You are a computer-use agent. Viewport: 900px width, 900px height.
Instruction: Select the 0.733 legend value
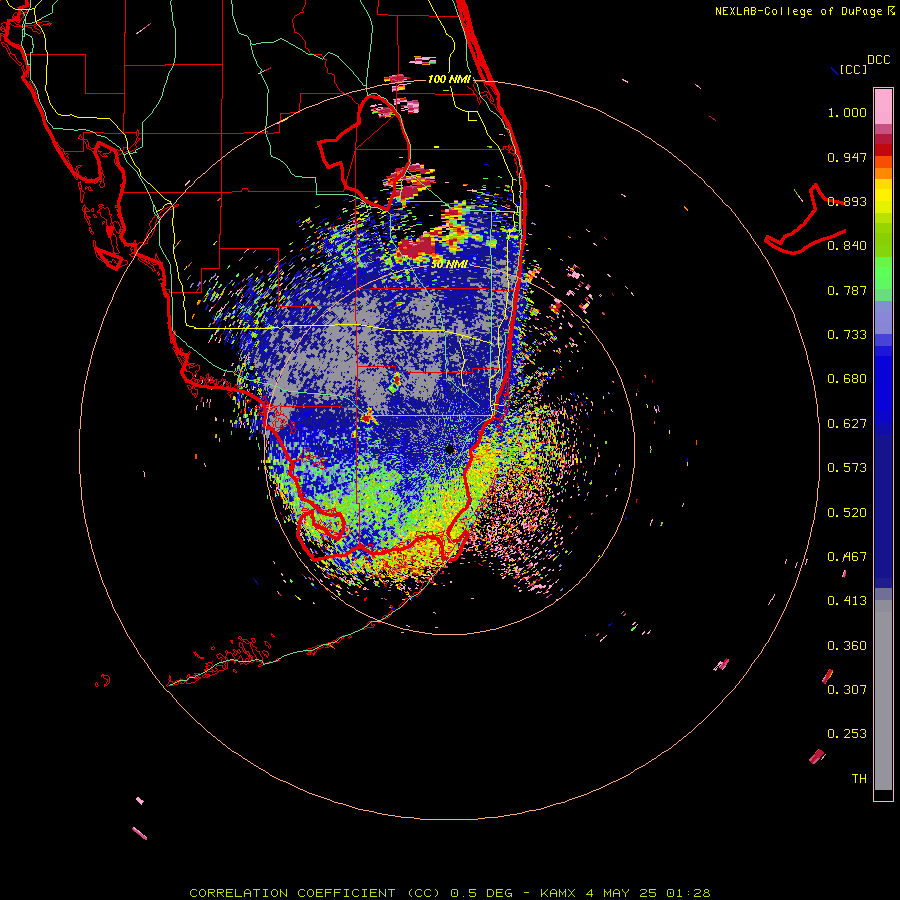pos(847,335)
